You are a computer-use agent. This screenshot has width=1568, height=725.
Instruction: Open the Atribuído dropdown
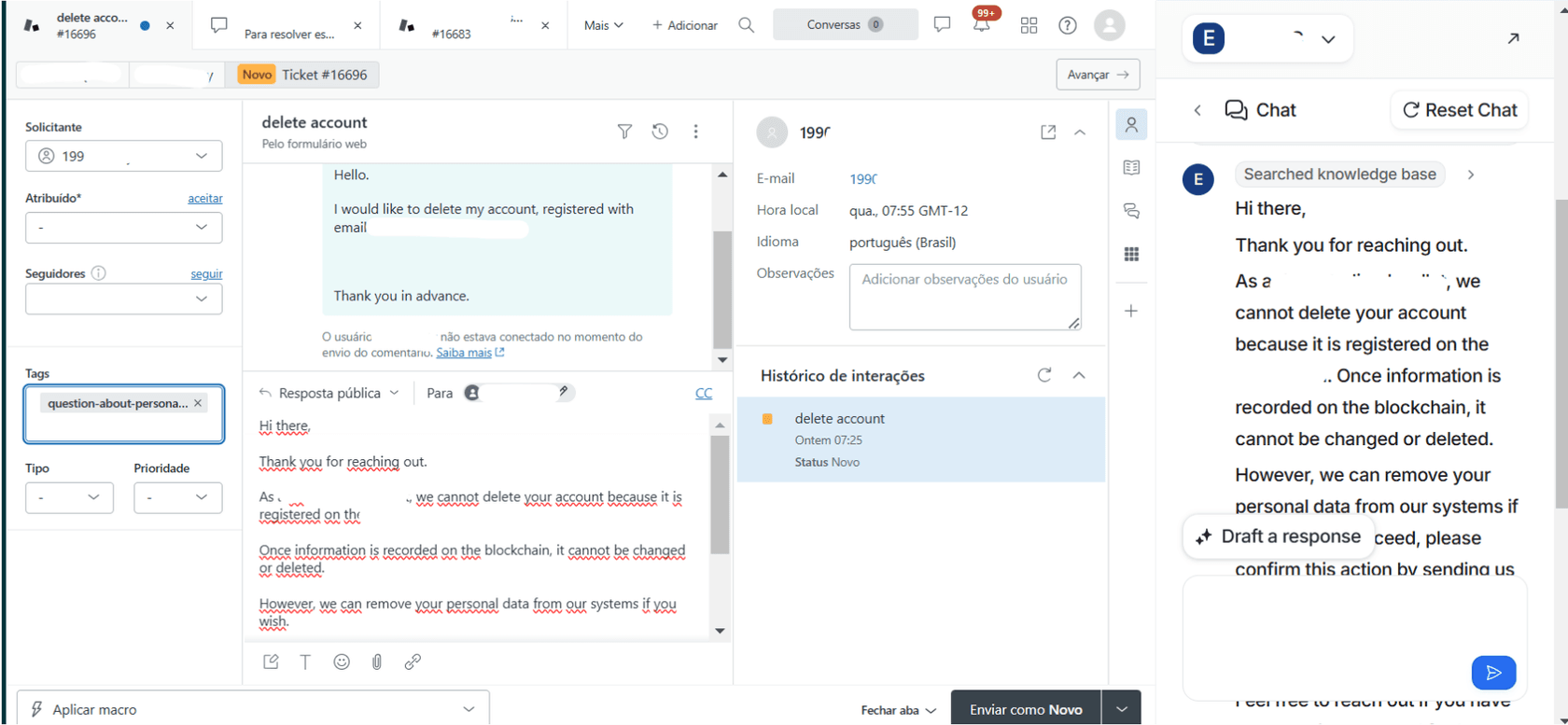[x=123, y=228]
